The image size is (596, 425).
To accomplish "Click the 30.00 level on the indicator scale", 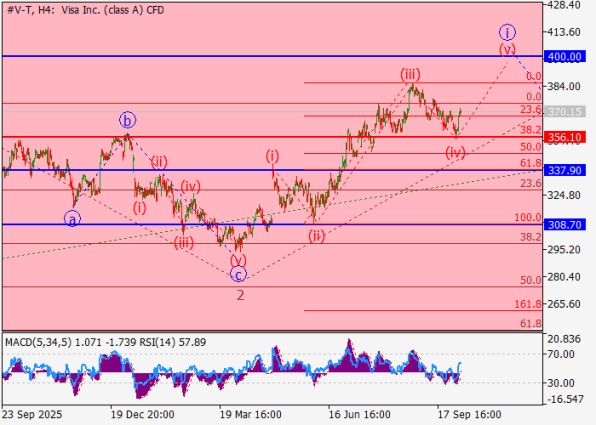I will point(561,383).
